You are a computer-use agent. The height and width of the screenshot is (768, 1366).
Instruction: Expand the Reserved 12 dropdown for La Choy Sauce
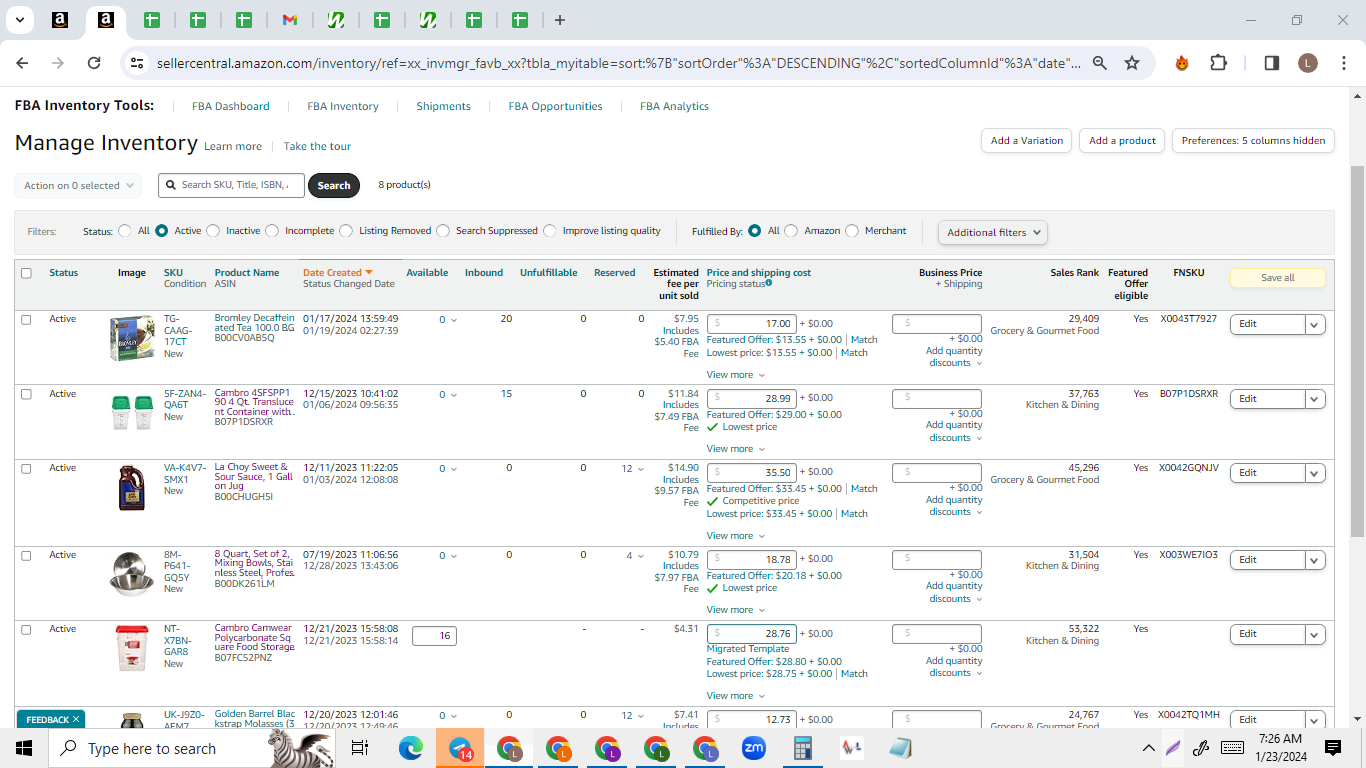pos(634,468)
